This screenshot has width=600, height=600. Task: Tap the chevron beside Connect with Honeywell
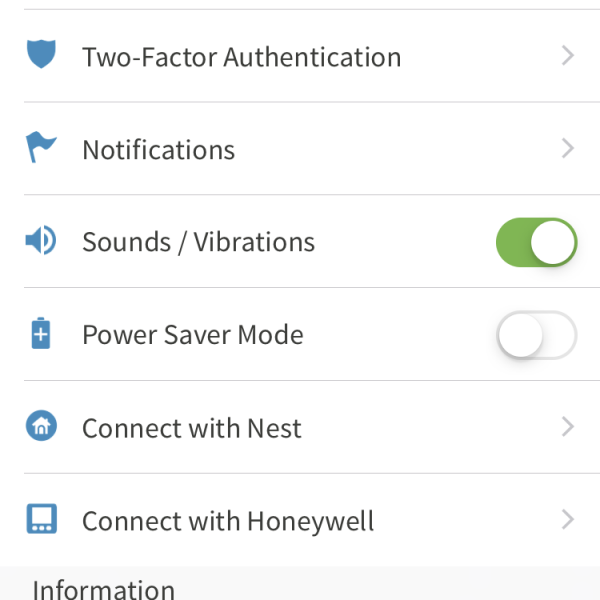(567, 520)
